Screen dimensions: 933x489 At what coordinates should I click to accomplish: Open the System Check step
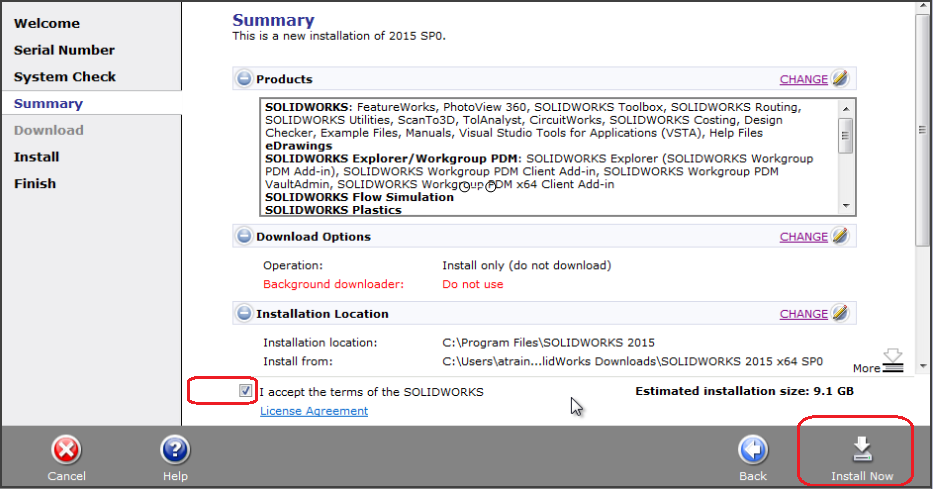[x=65, y=77]
